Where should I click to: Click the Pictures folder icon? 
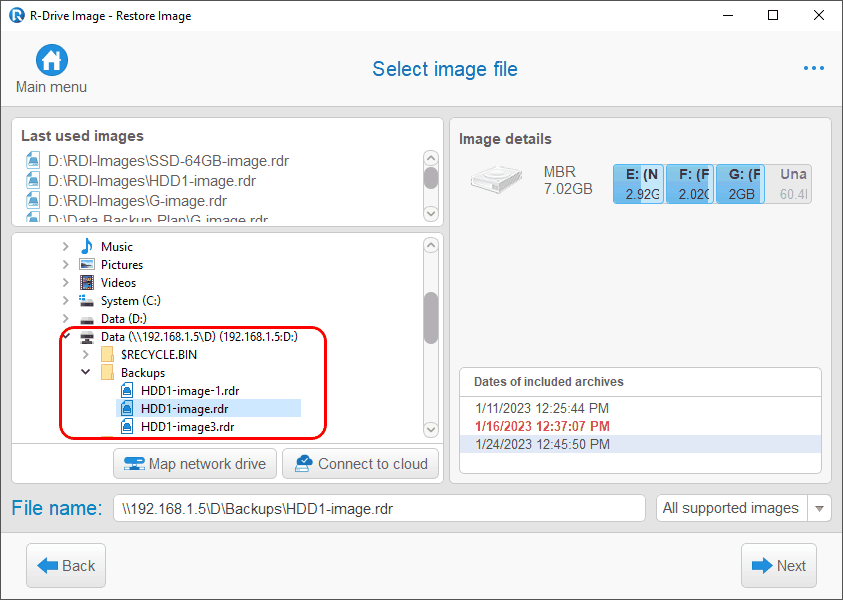pos(87,265)
